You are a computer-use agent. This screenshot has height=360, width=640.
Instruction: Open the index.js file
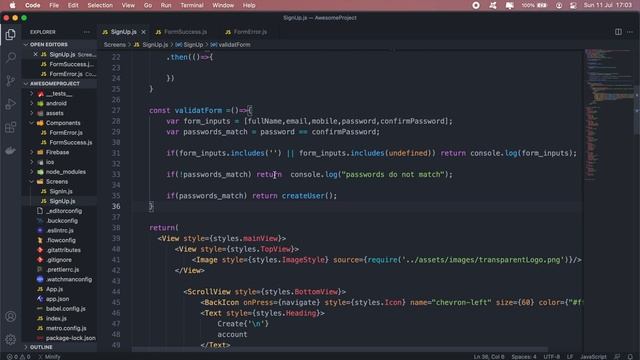click(56, 318)
